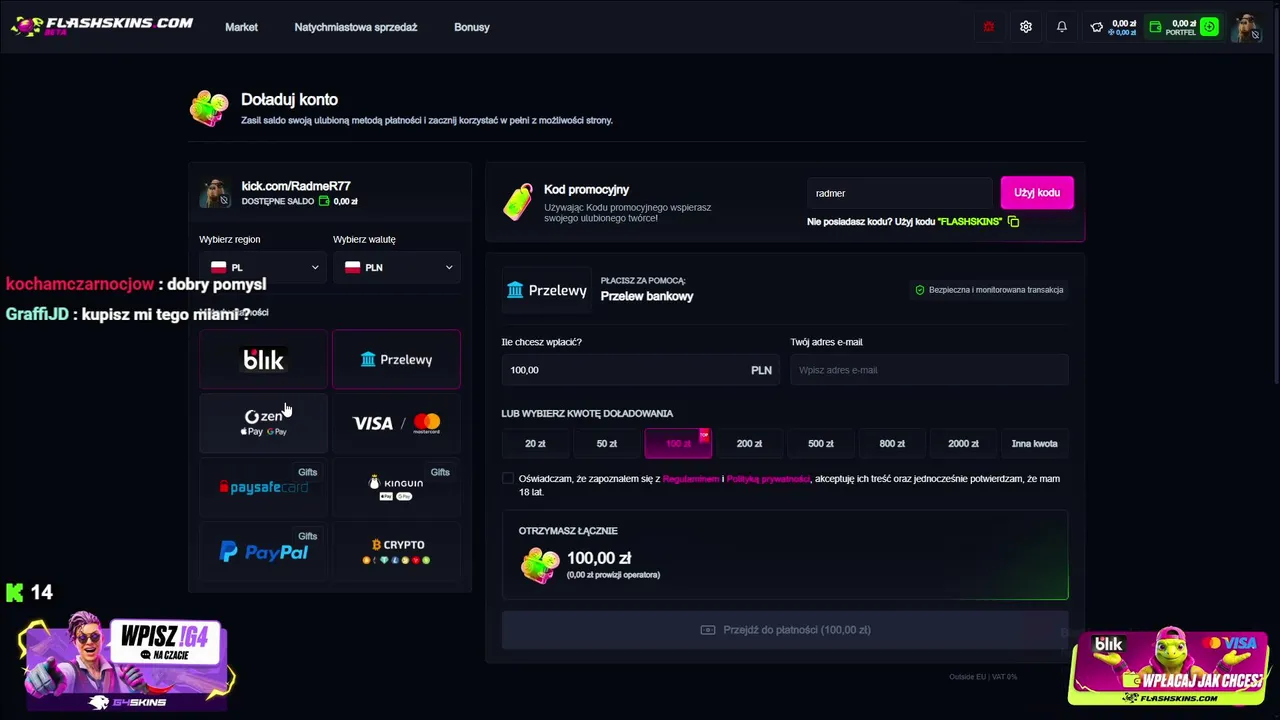Select the paysafecard payment method
The height and width of the screenshot is (720, 1280).
[x=263, y=487]
